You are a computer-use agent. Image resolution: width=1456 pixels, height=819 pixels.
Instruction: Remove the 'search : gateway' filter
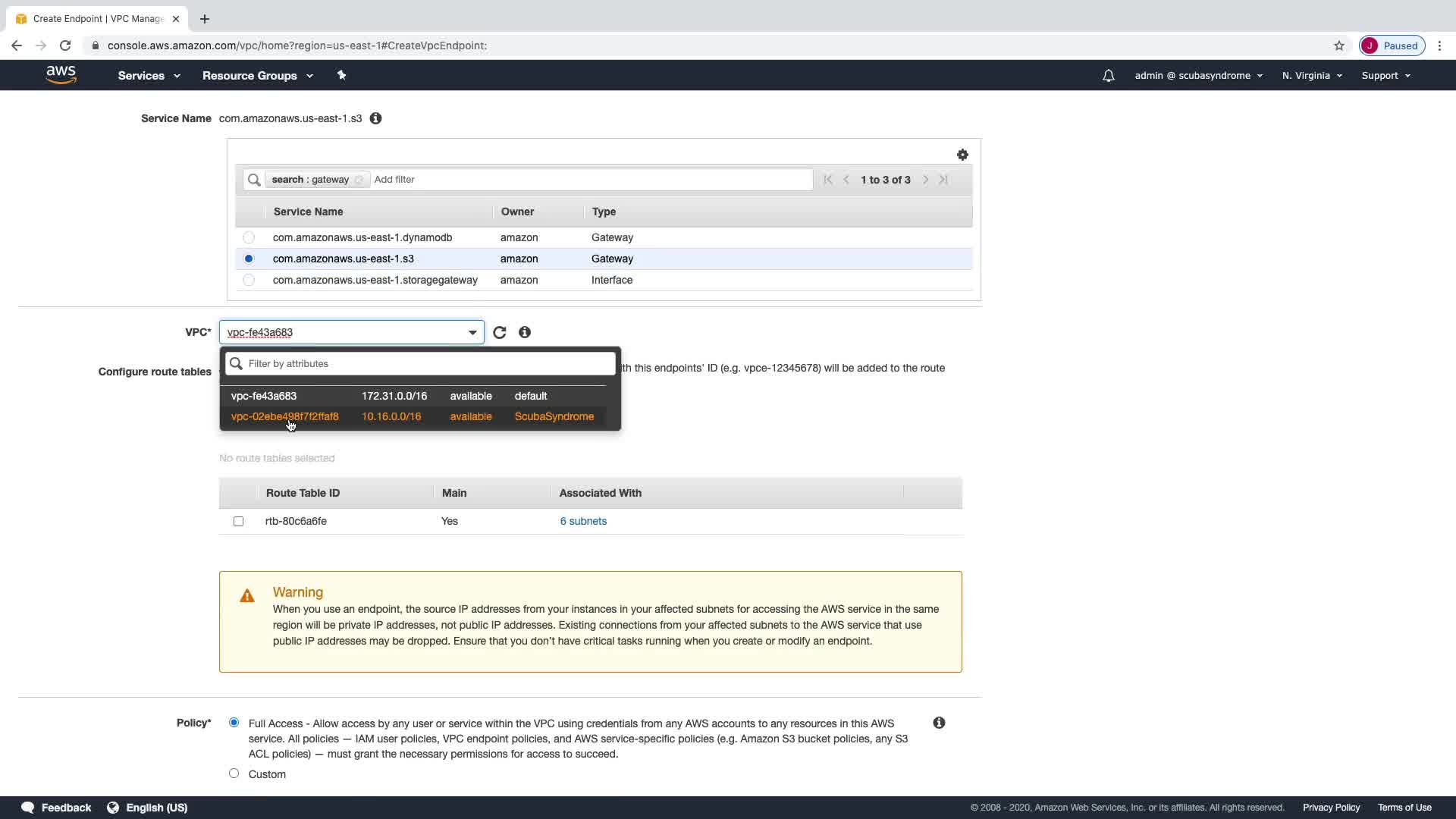pyautogui.click(x=359, y=180)
